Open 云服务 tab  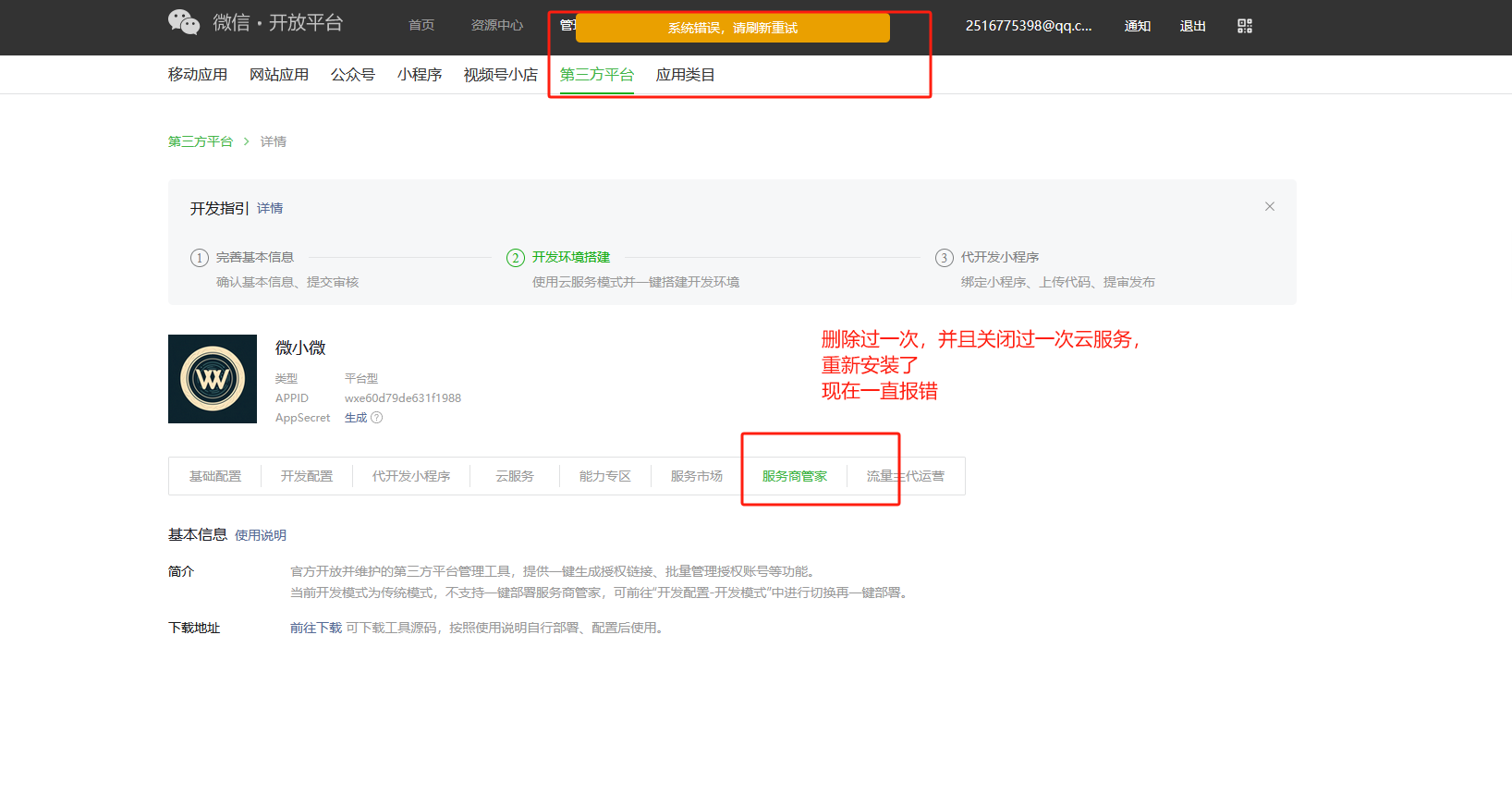pyautogui.click(x=515, y=476)
